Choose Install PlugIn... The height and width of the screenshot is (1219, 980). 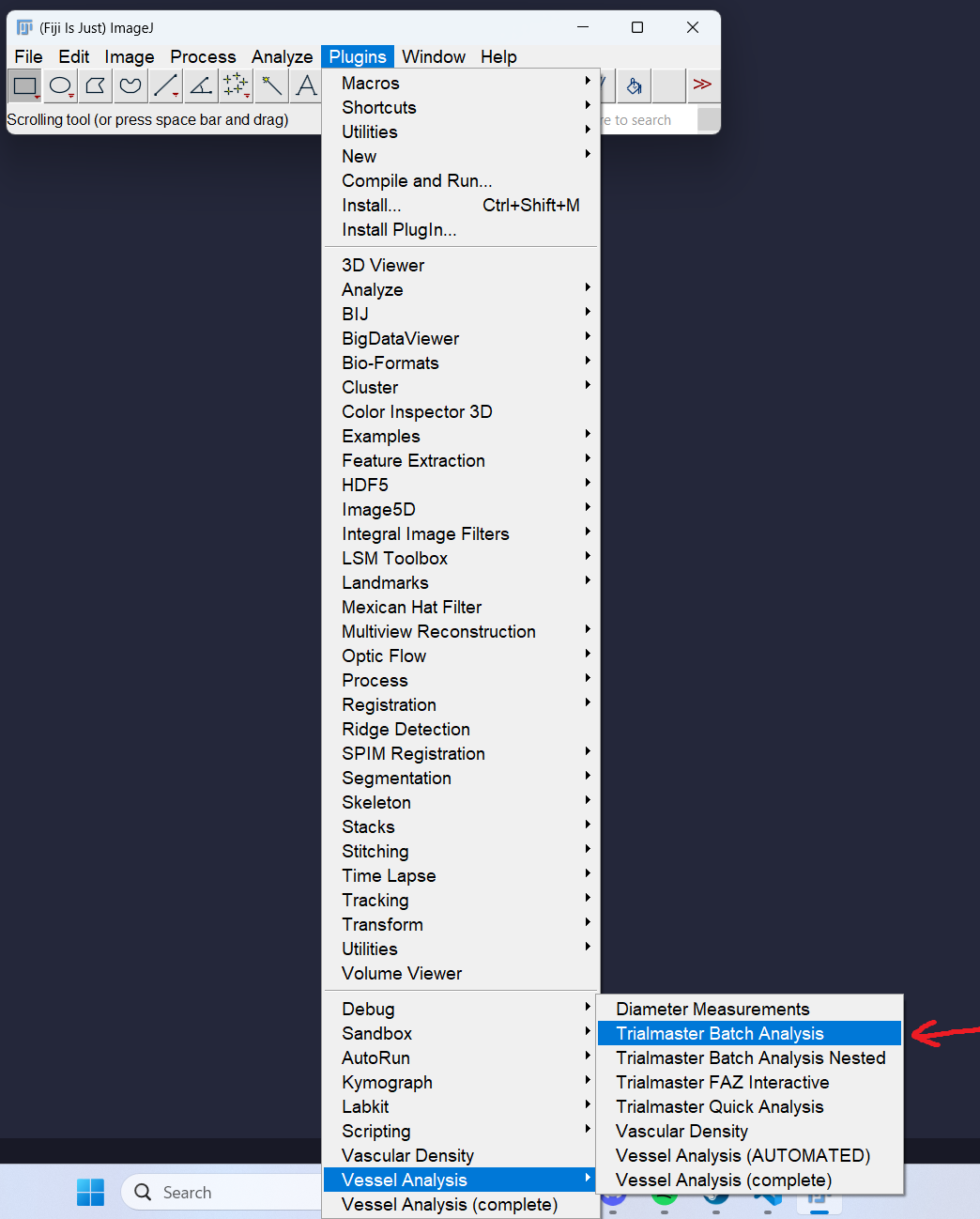pyautogui.click(x=461, y=229)
